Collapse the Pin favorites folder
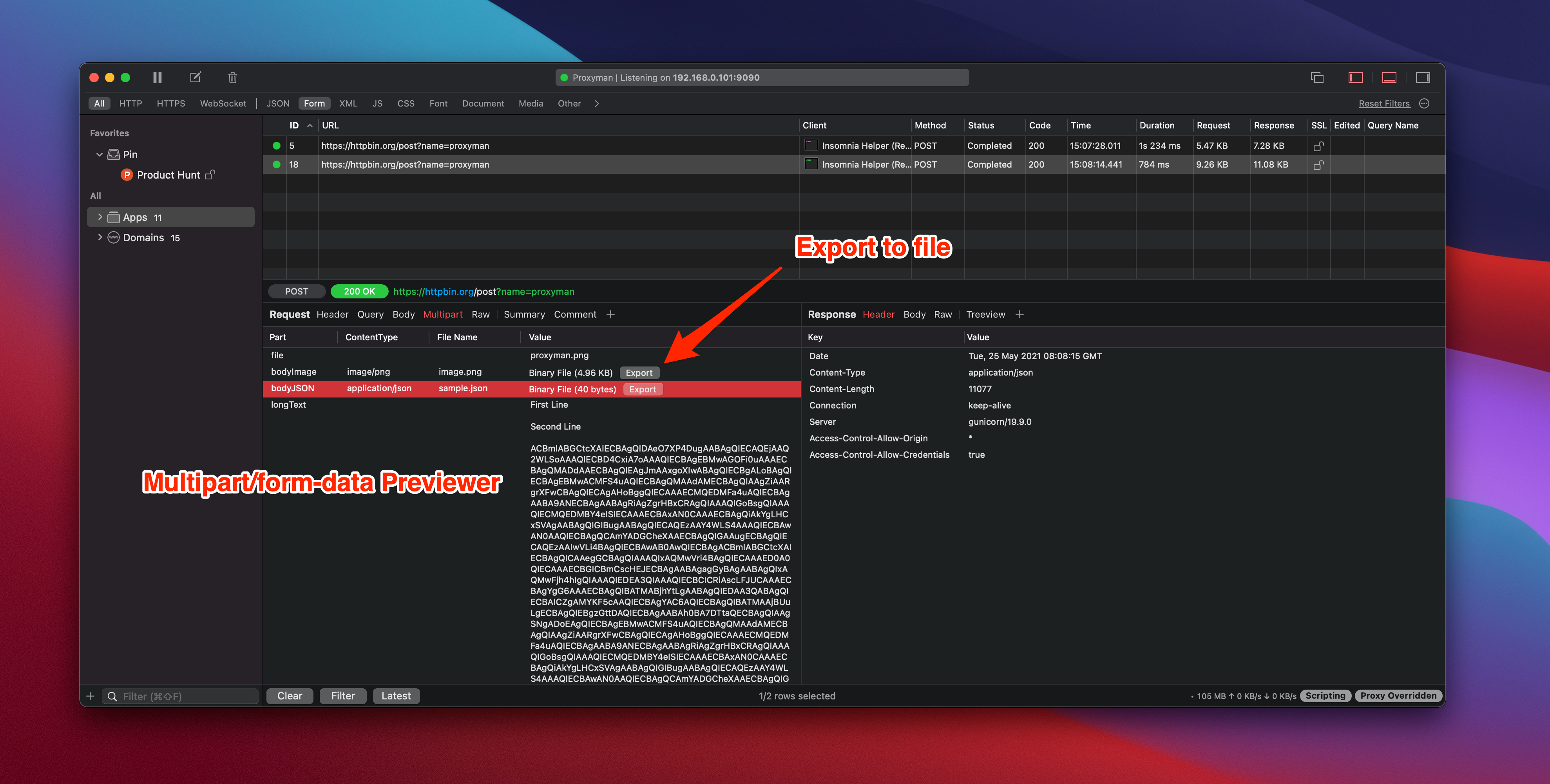 pos(99,155)
